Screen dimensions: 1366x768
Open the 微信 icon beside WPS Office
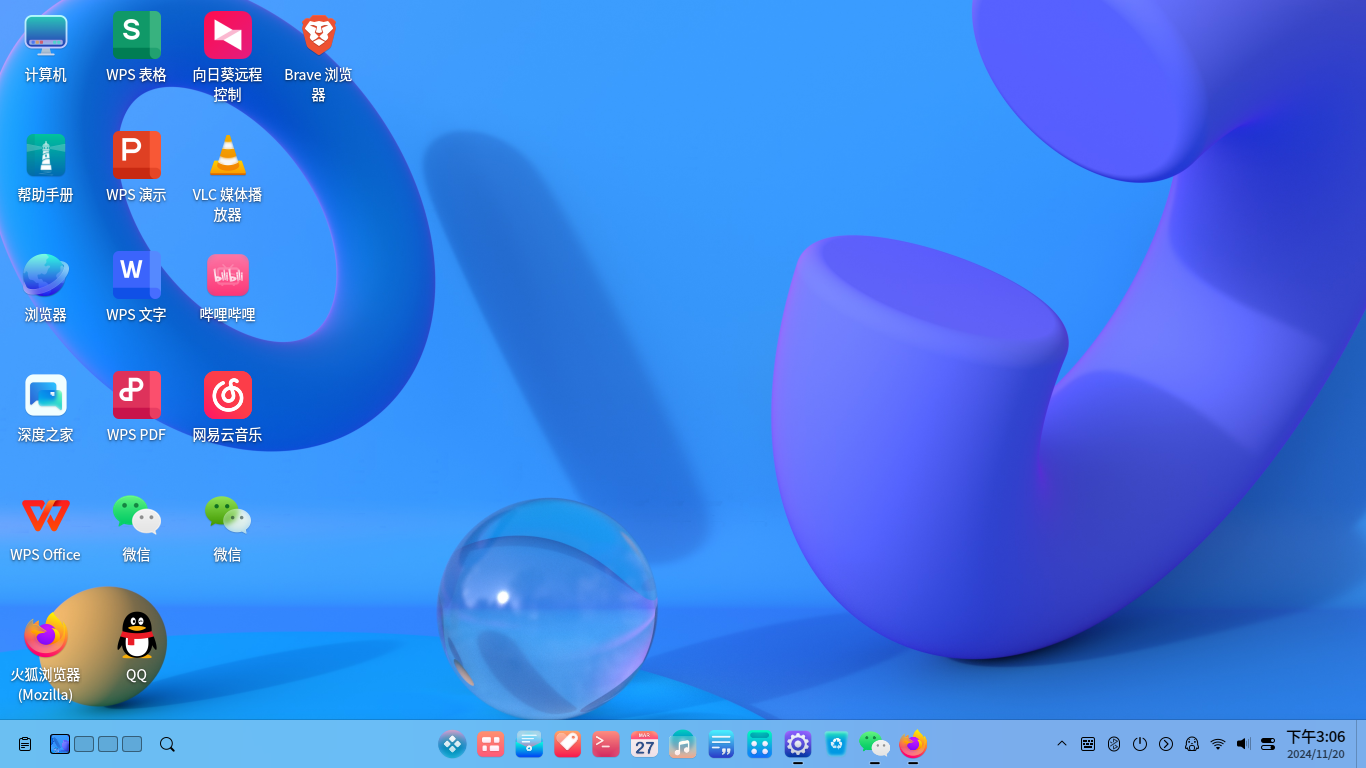click(x=136, y=516)
